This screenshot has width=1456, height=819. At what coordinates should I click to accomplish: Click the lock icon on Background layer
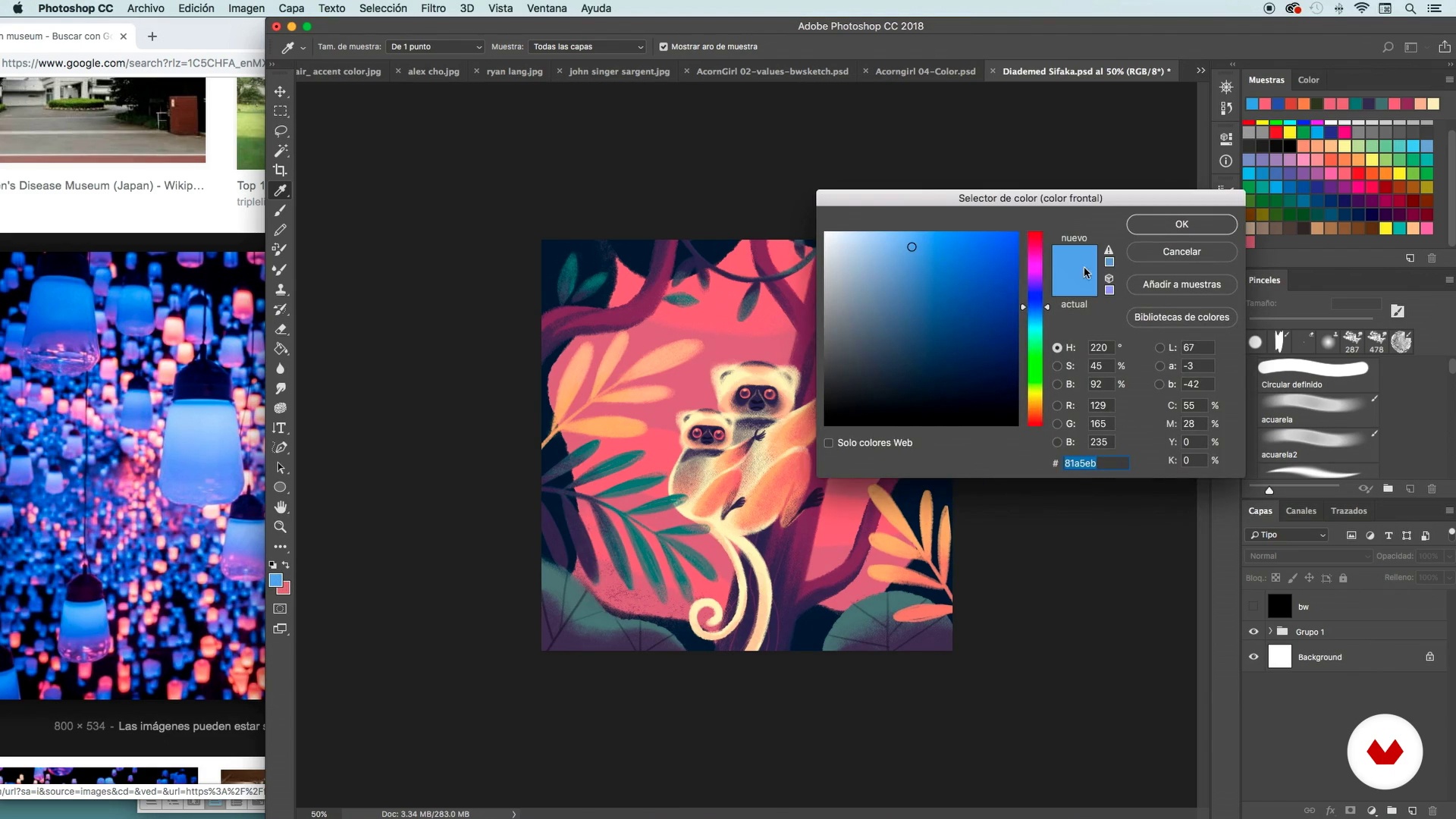[x=1429, y=657]
